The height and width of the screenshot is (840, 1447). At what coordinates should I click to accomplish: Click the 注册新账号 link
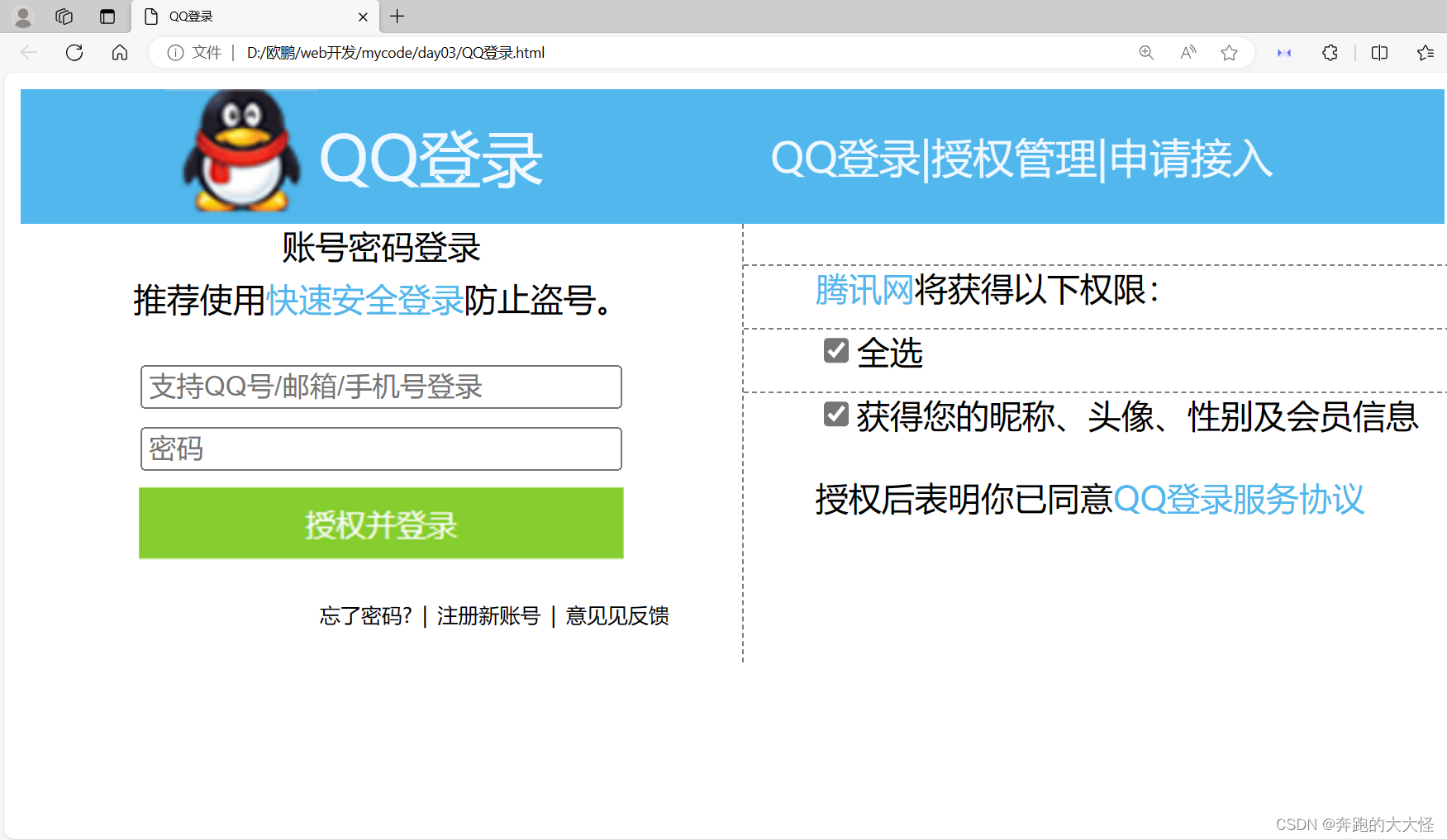pos(488,615)
